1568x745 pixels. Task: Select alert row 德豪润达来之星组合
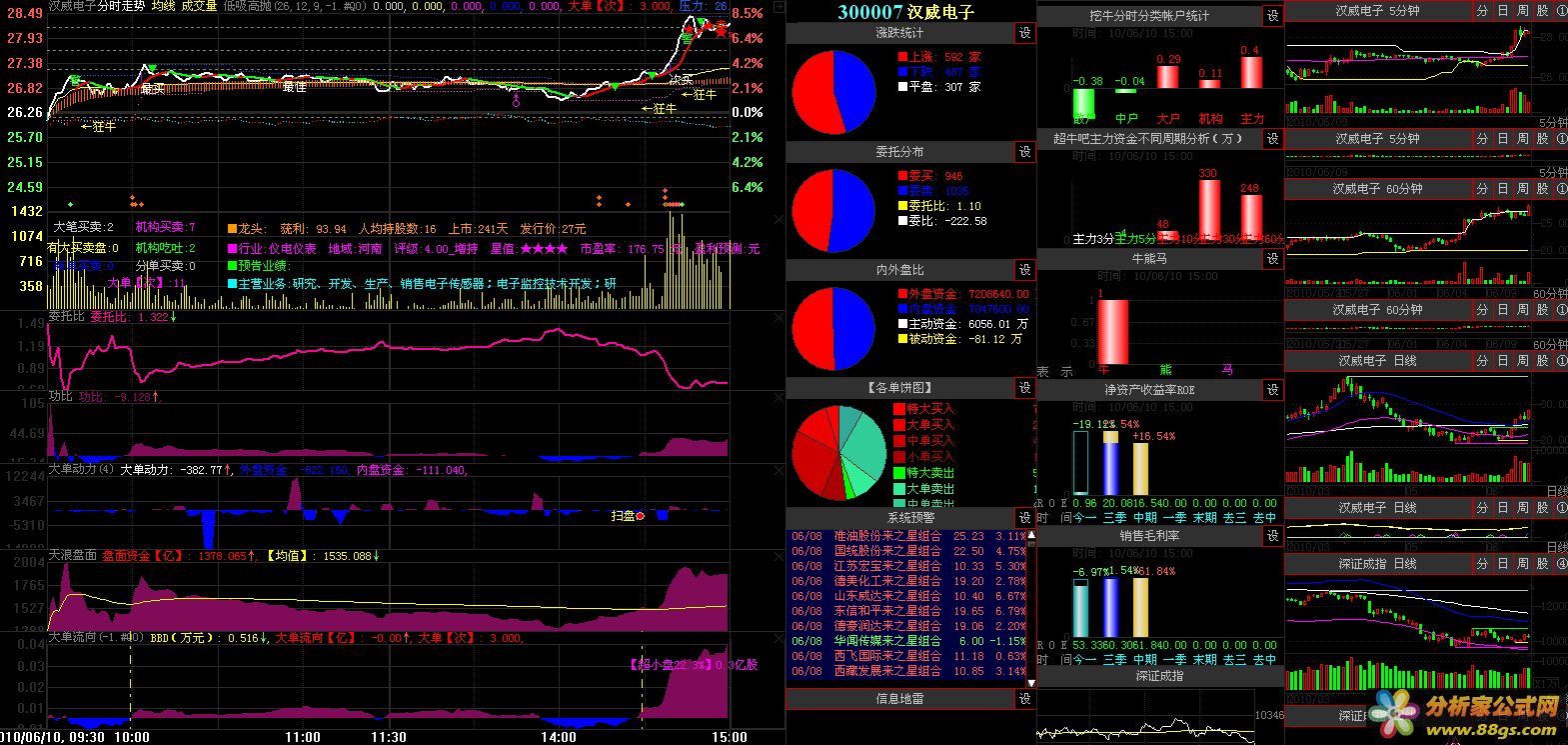point(909,626)
